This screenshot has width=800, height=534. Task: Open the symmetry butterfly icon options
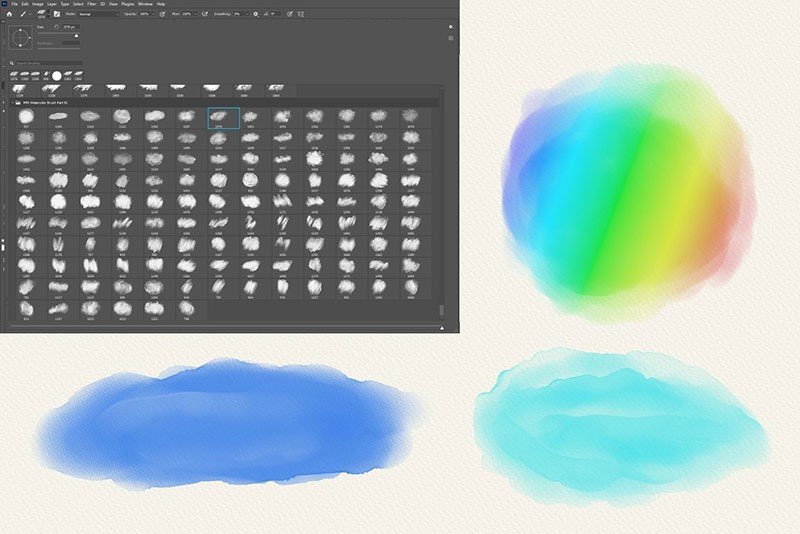301,14
